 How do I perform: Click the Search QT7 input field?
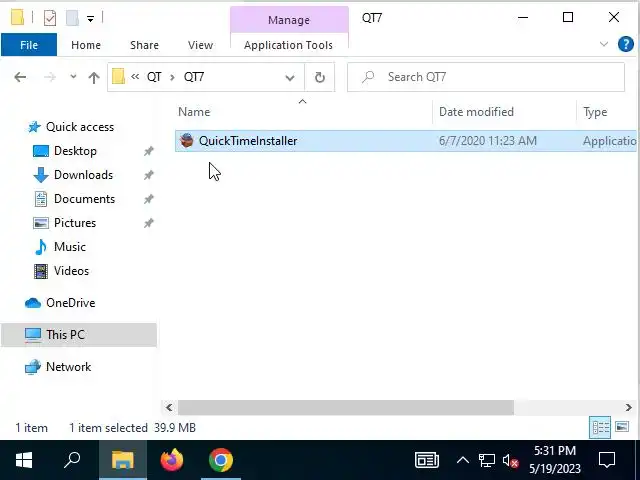tap(486, 77)
